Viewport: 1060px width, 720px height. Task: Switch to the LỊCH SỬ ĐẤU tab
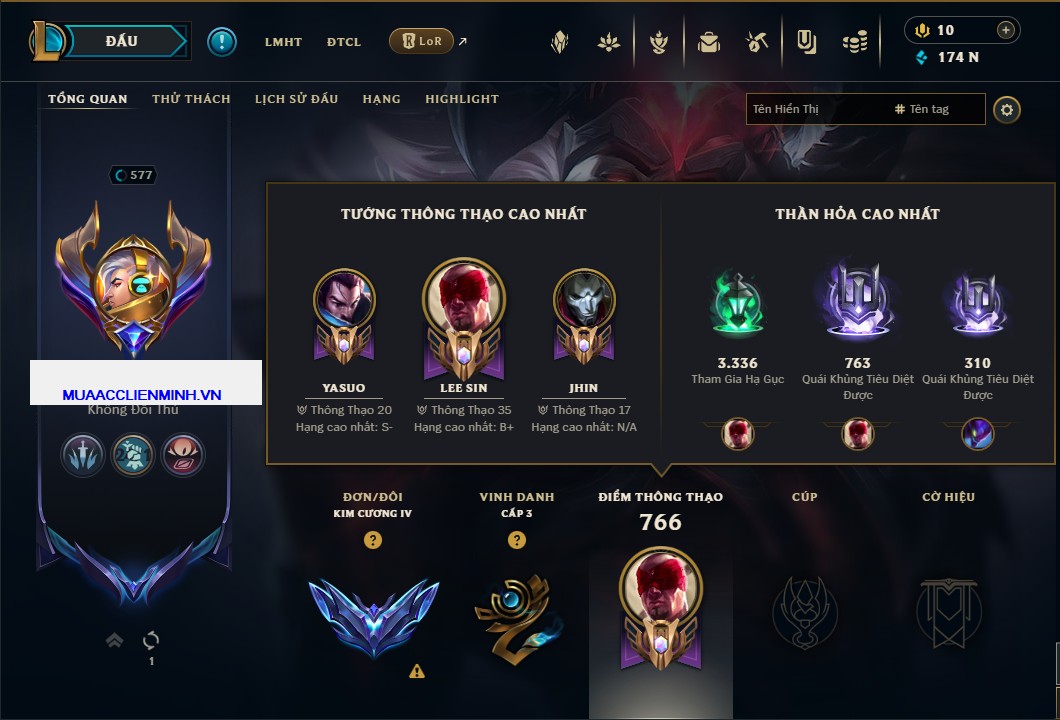point(296,99)
